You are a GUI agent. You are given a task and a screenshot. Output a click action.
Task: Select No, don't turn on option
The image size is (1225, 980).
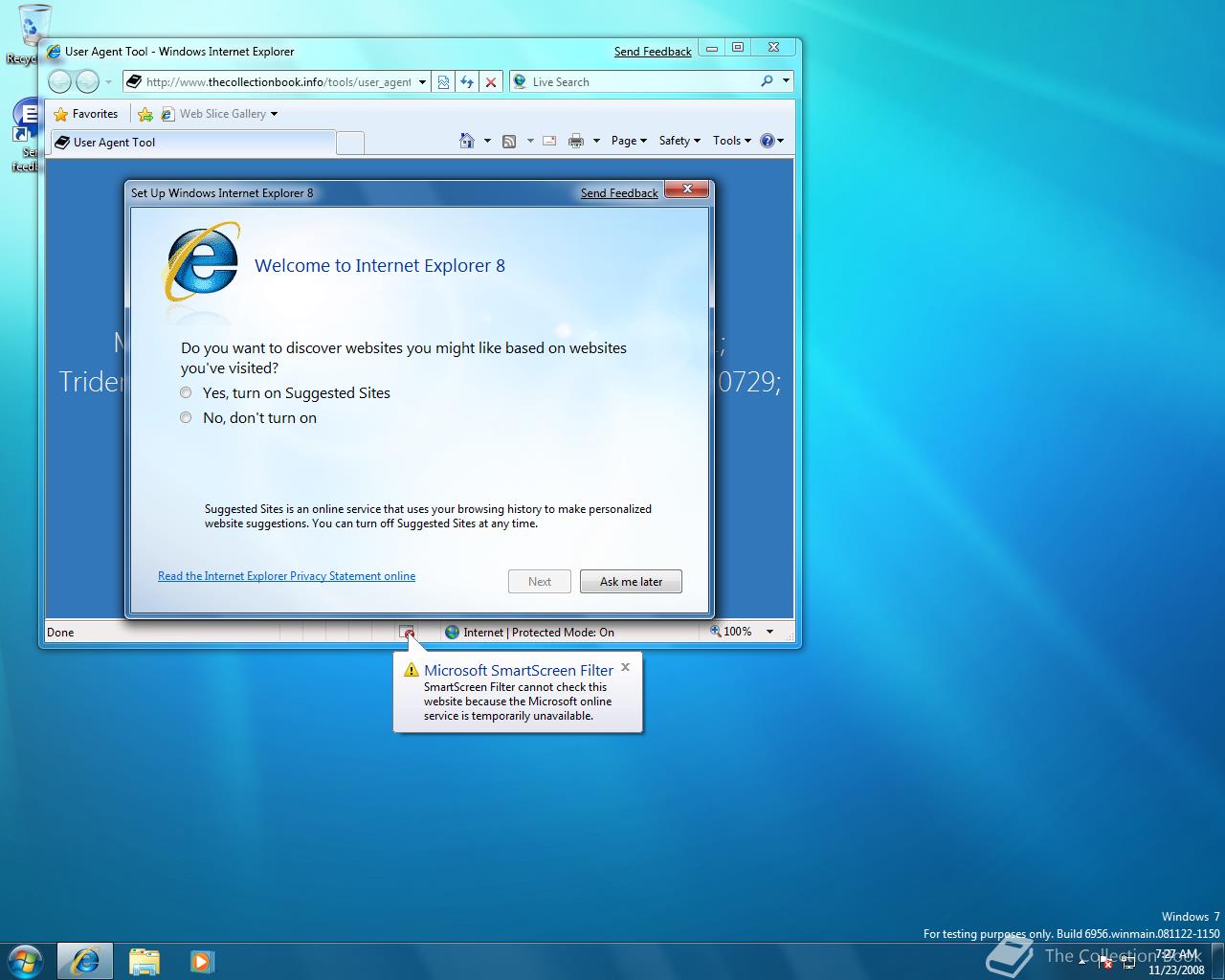249,418
